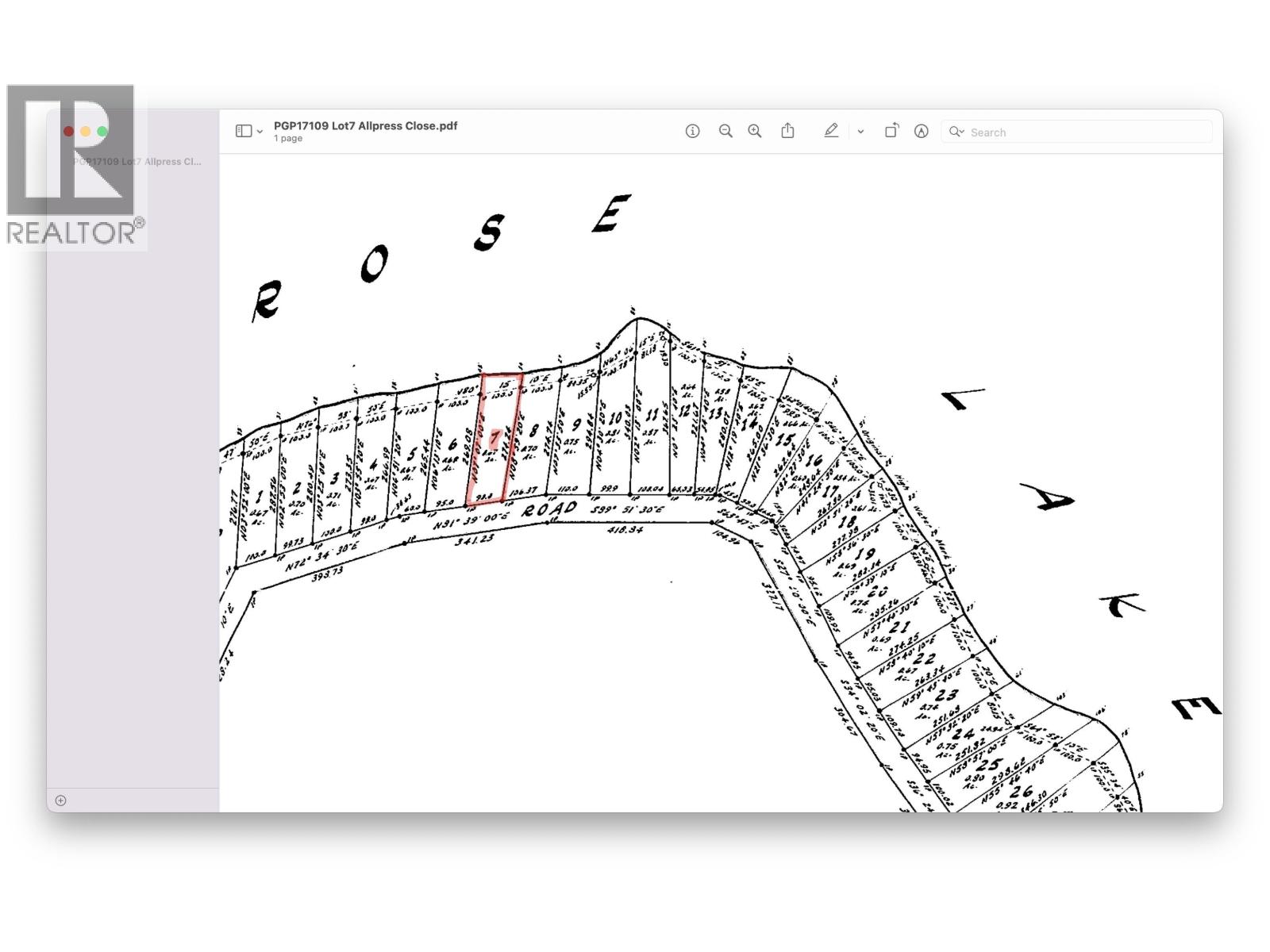This screenshot has height=952, width=1270.
Task: Click the PGP17109 Lot7 Allpress Close.pdf title
Action: click(365, 125)
